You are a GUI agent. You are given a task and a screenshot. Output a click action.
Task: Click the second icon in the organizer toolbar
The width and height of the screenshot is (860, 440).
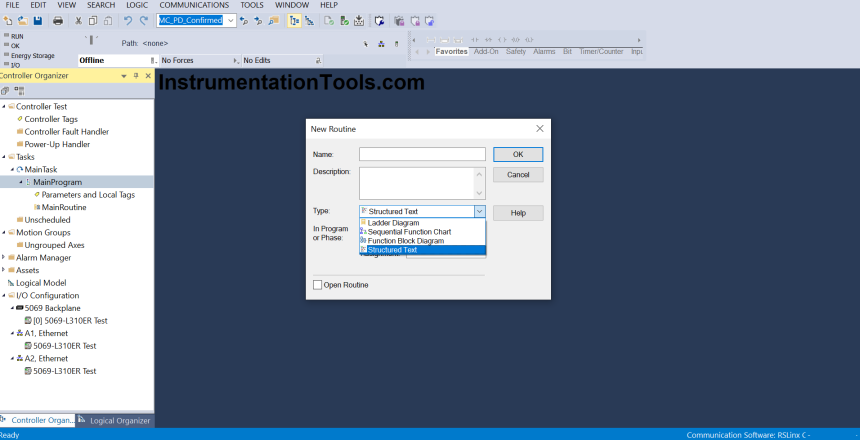click(x=19, y=91)
